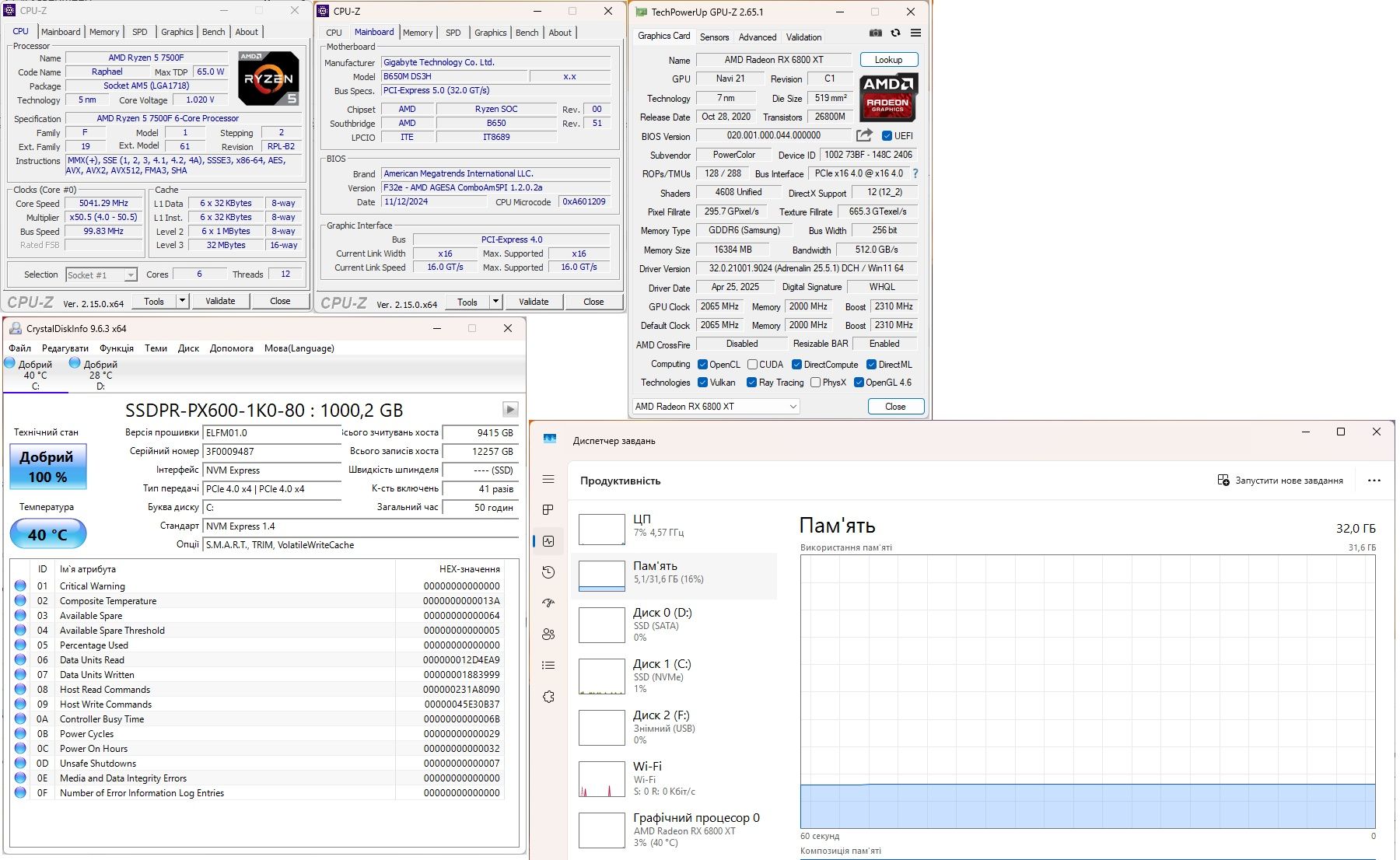Open Processes page icon in Task Manager sidebar
This screenshot has width=1400, height=860.
[x=548, y=510]
